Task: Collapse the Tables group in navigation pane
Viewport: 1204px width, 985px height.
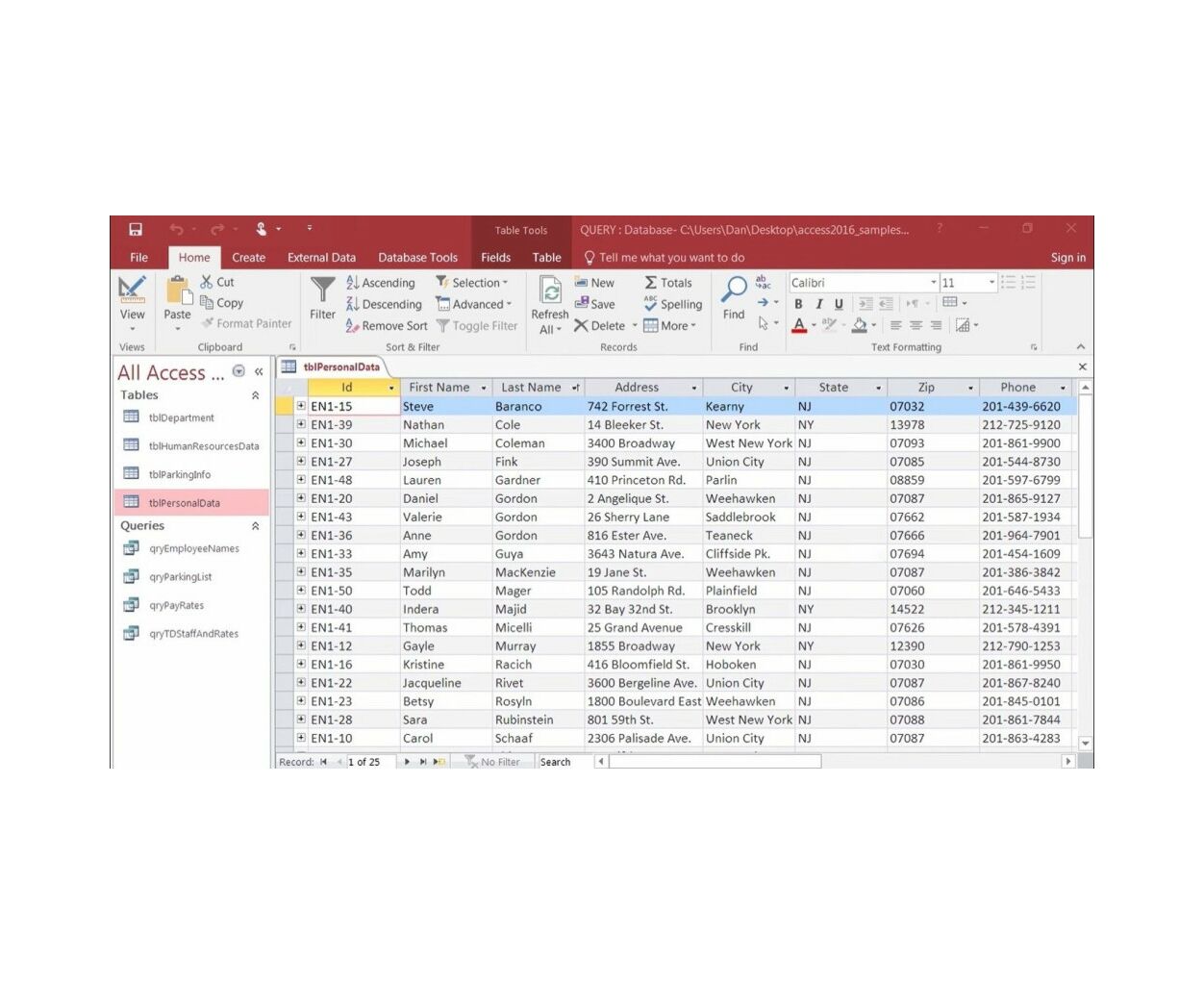Action: pos(255,395)
